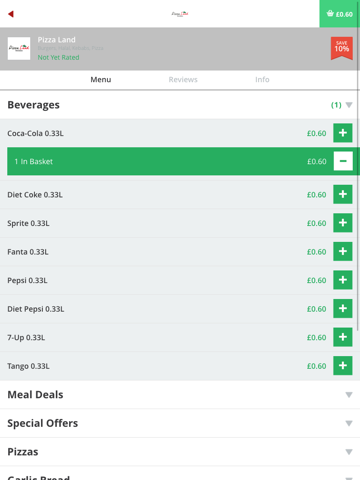Select the Menu tab
The image size is (360, 480).
click(101, 80)
